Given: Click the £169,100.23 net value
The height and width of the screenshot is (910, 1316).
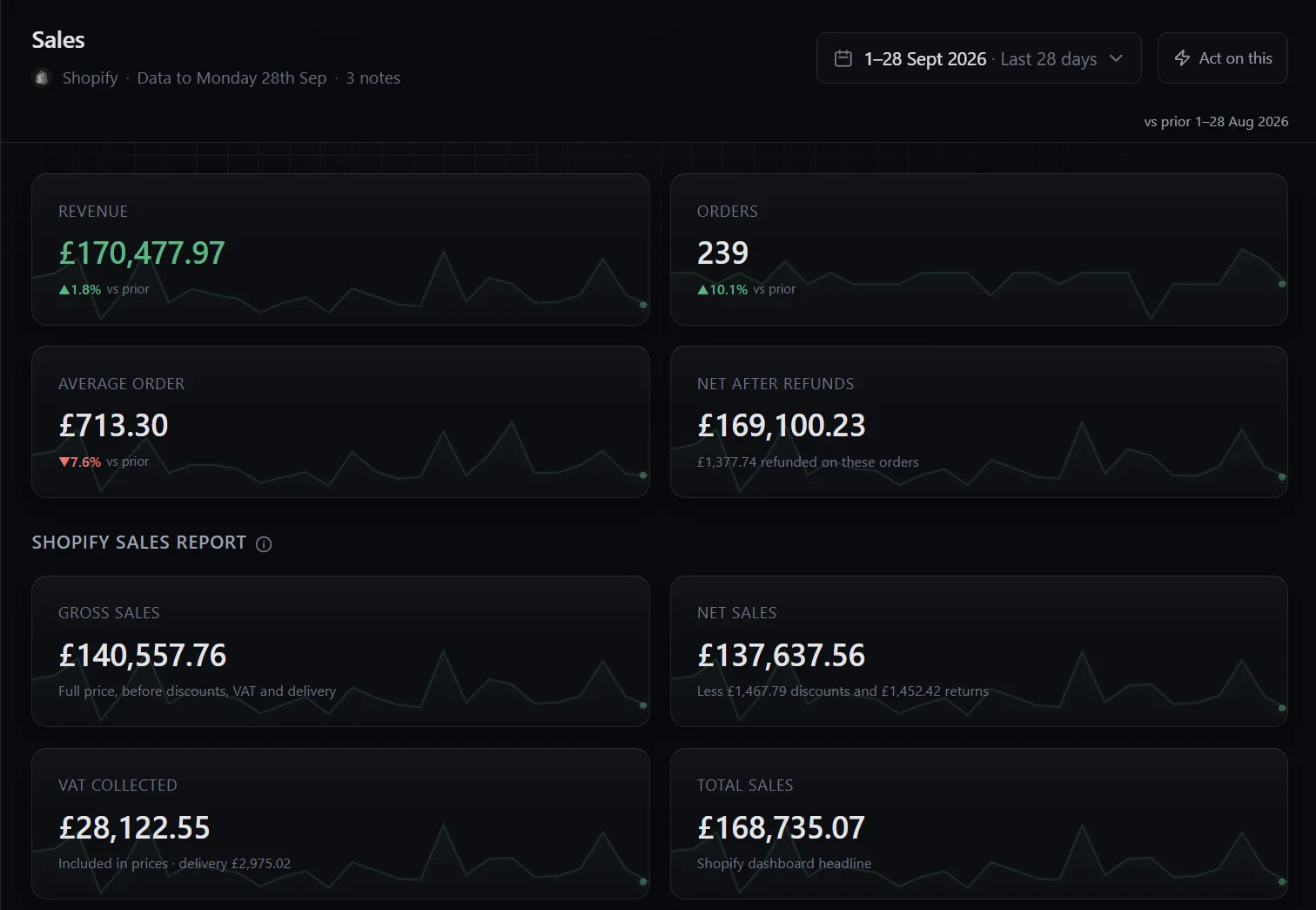Looking at the screenshot, I should [781, 426].
